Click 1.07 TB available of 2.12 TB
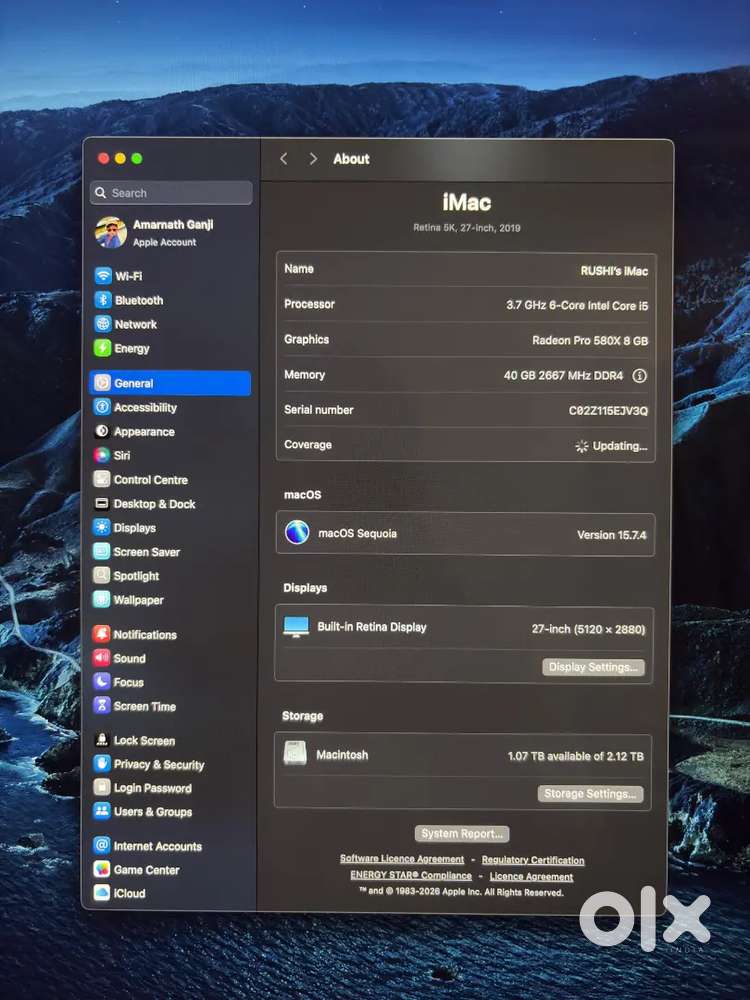The image size is (750, 1000). (x=575, y=756)
